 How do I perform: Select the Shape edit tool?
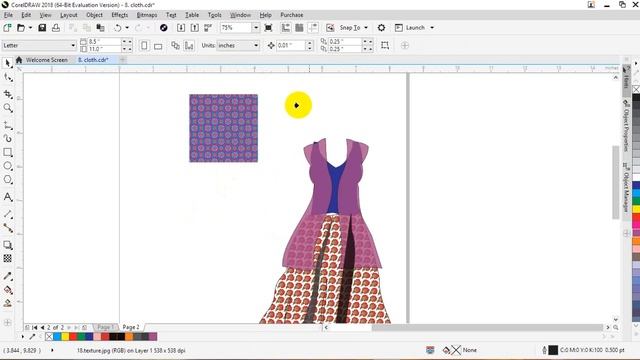tap(7, 77)
